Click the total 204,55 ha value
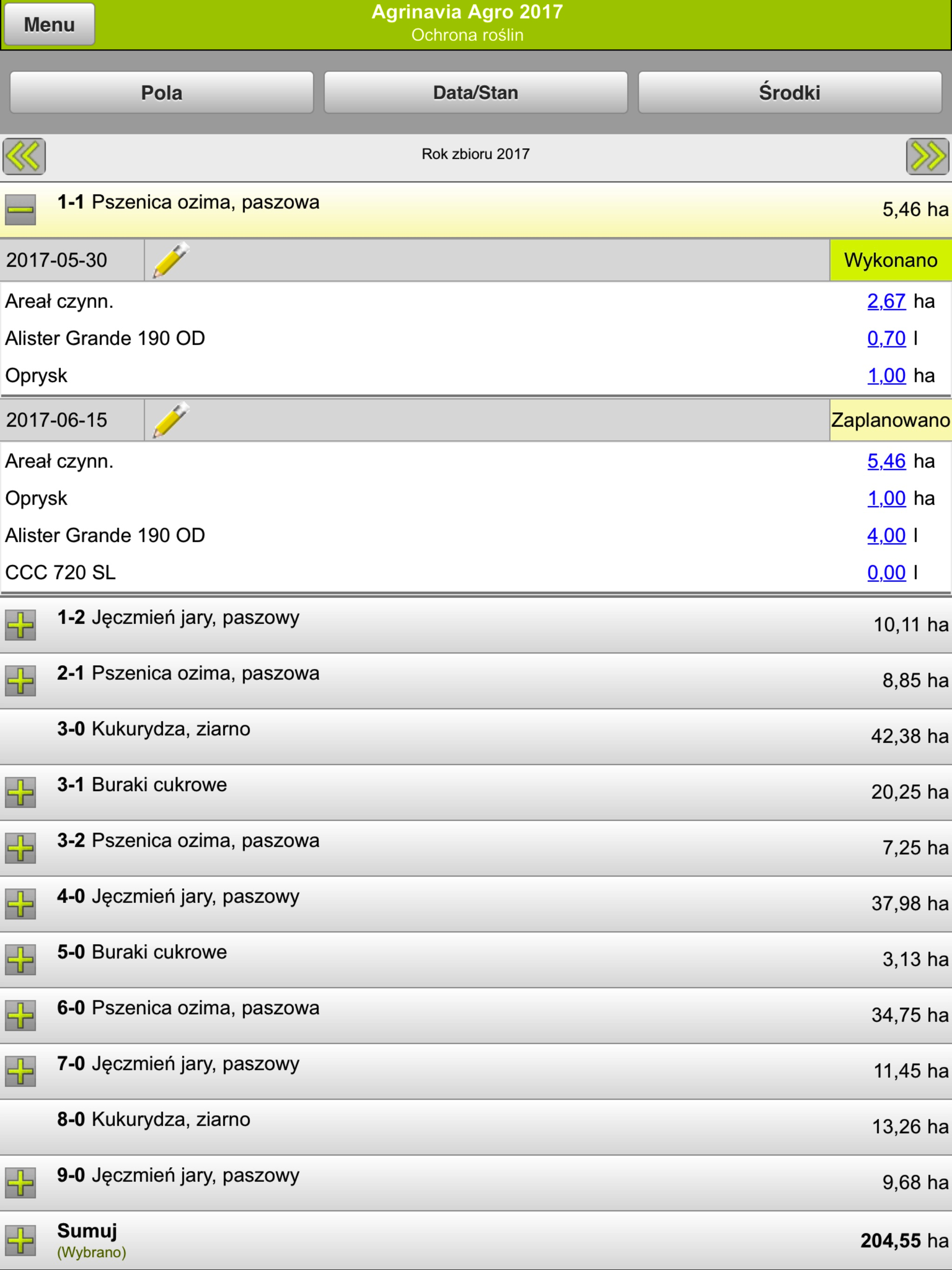Image resolution: width=952 pixels, height=1270 pixels. 904,1241
